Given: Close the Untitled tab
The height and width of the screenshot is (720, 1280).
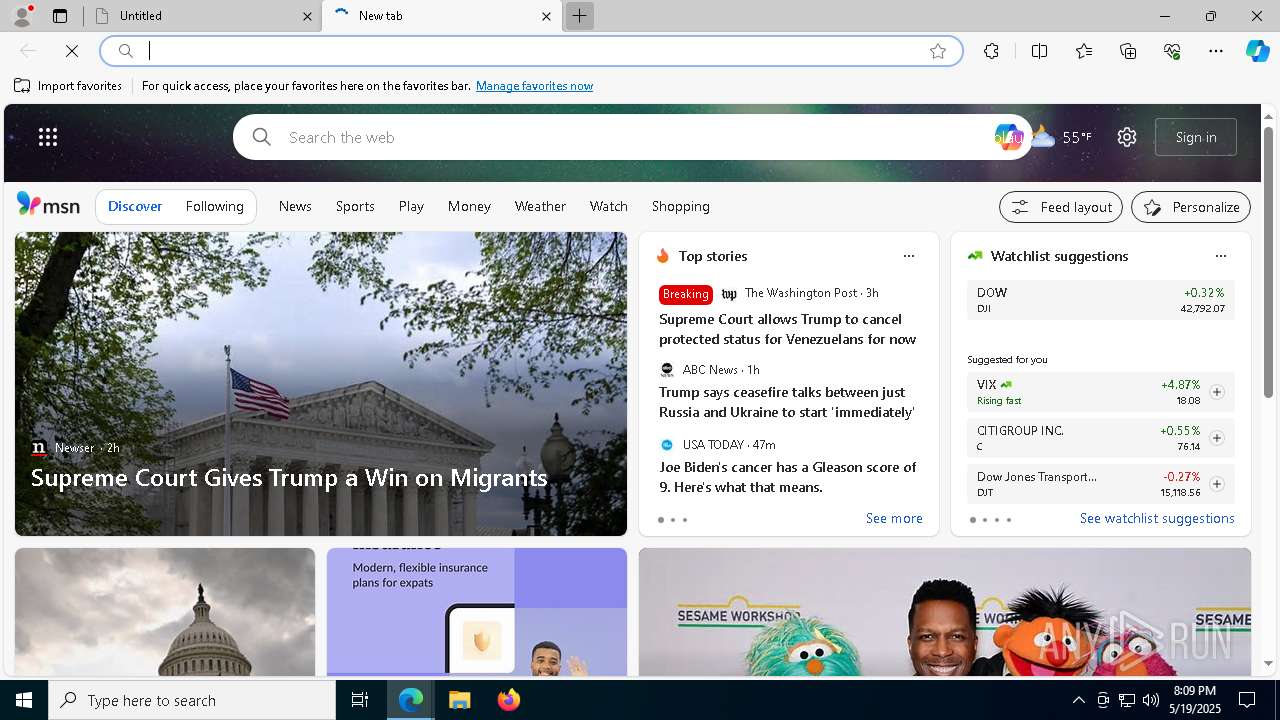Looking at the screenshot, I should click(308, 16).
